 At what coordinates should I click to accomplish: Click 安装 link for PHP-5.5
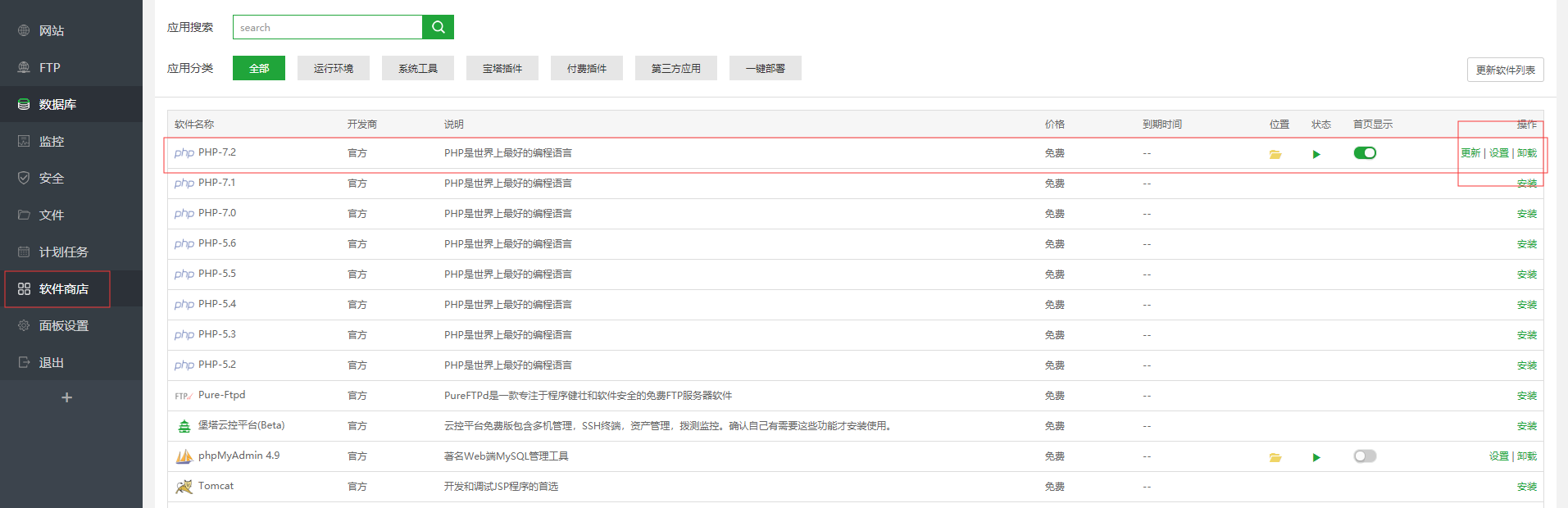tap(1527, 274)
